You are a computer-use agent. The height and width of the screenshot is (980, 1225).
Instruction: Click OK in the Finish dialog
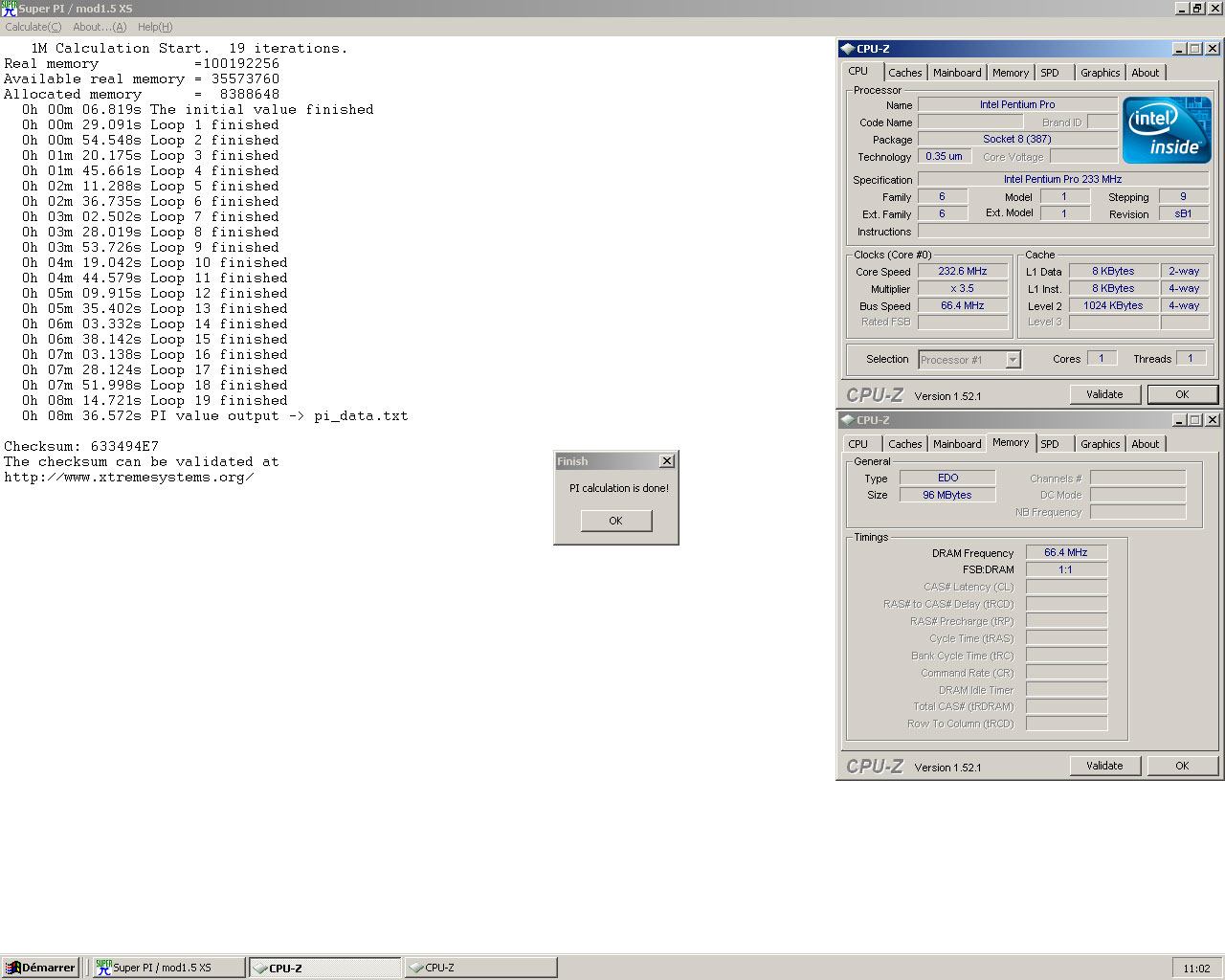click(615, 521)
